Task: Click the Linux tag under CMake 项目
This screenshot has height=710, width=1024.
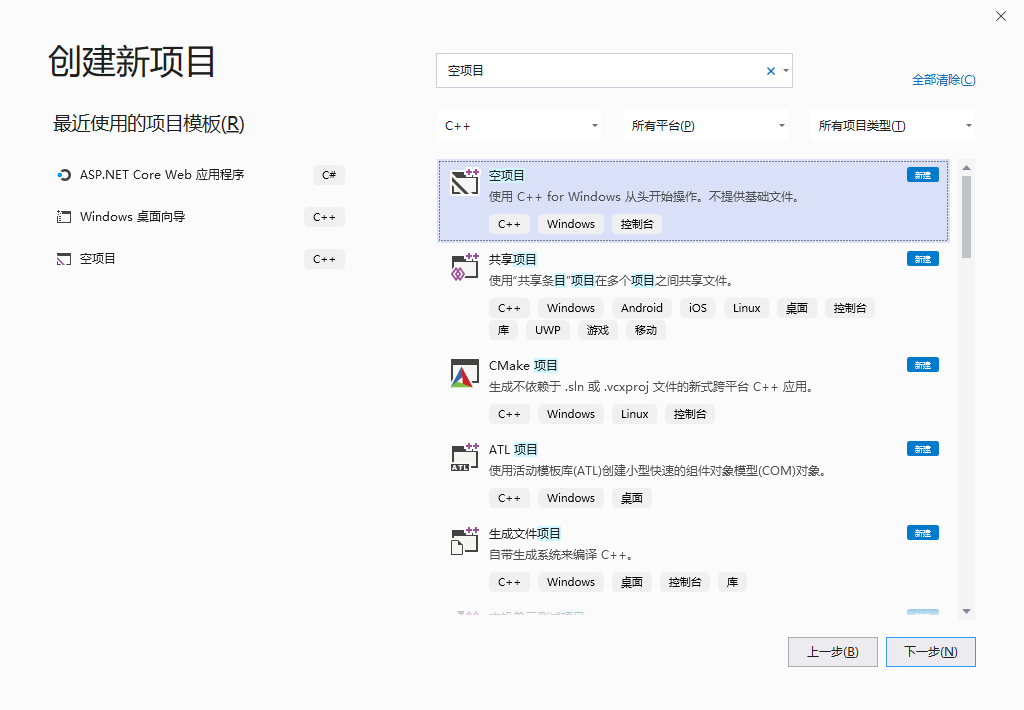Action: pyautogui.click(x=634, y=414)
